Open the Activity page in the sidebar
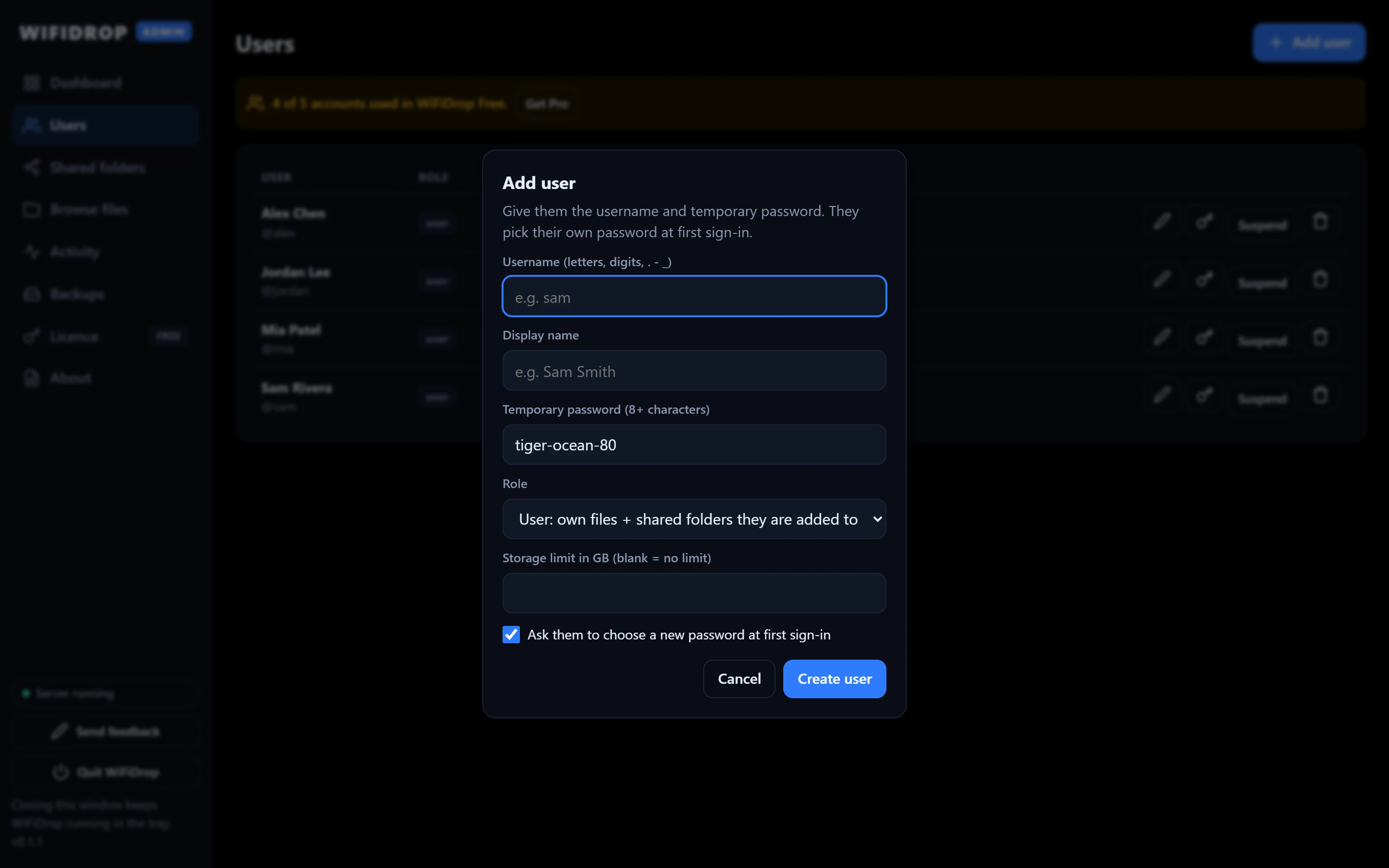The height and width of the screenshot is (868, 1389). [x=106, y=252]
